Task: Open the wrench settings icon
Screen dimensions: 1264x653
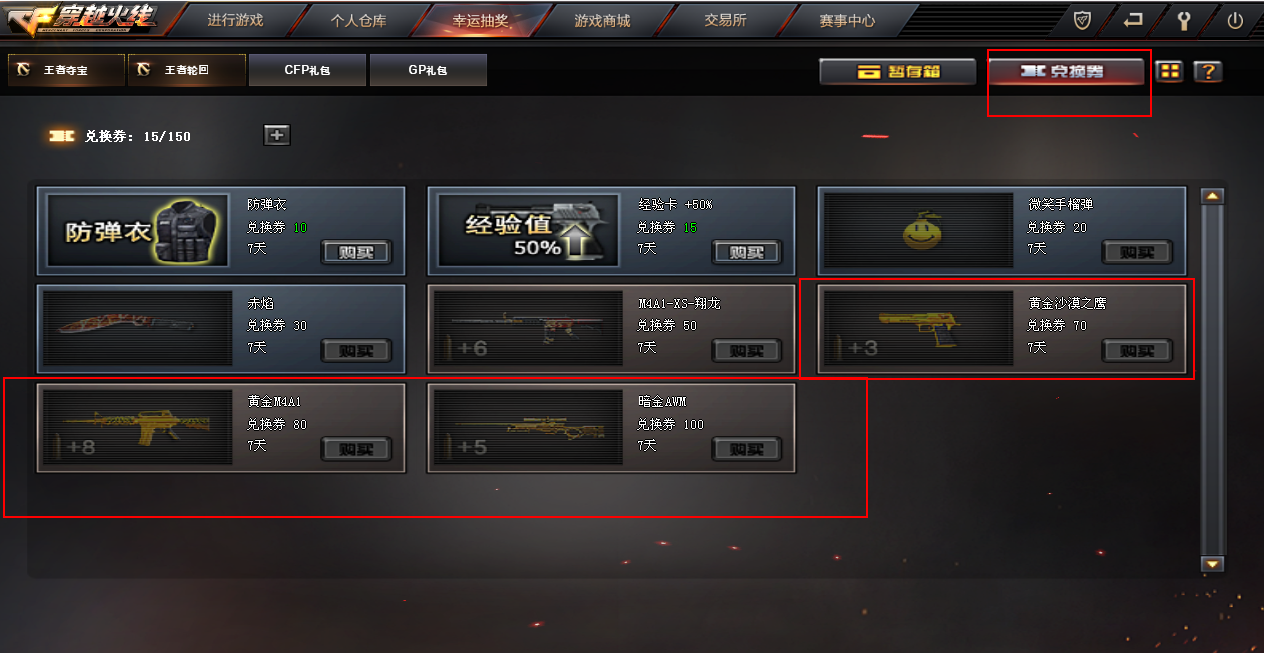Action: 1184,20
